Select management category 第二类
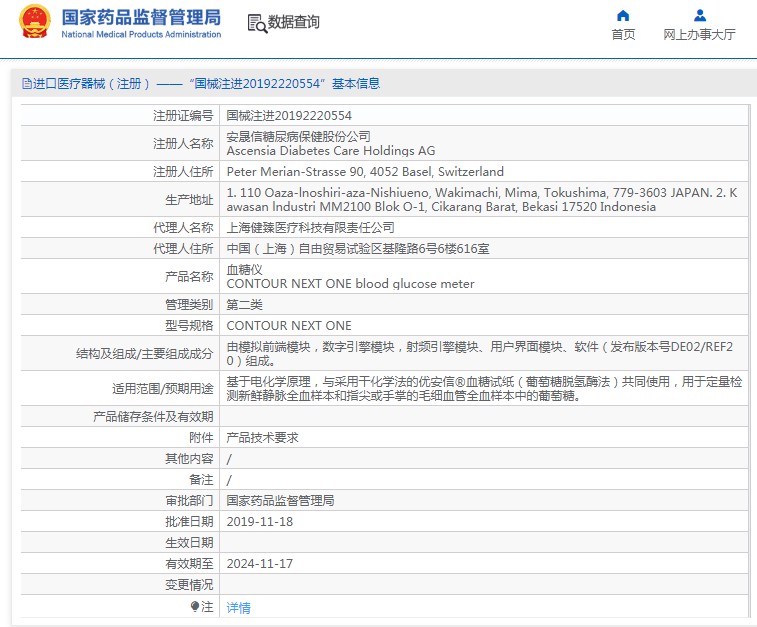Image resolution: width=757 pixels, height=627 pixels. [x=244, y=305]
